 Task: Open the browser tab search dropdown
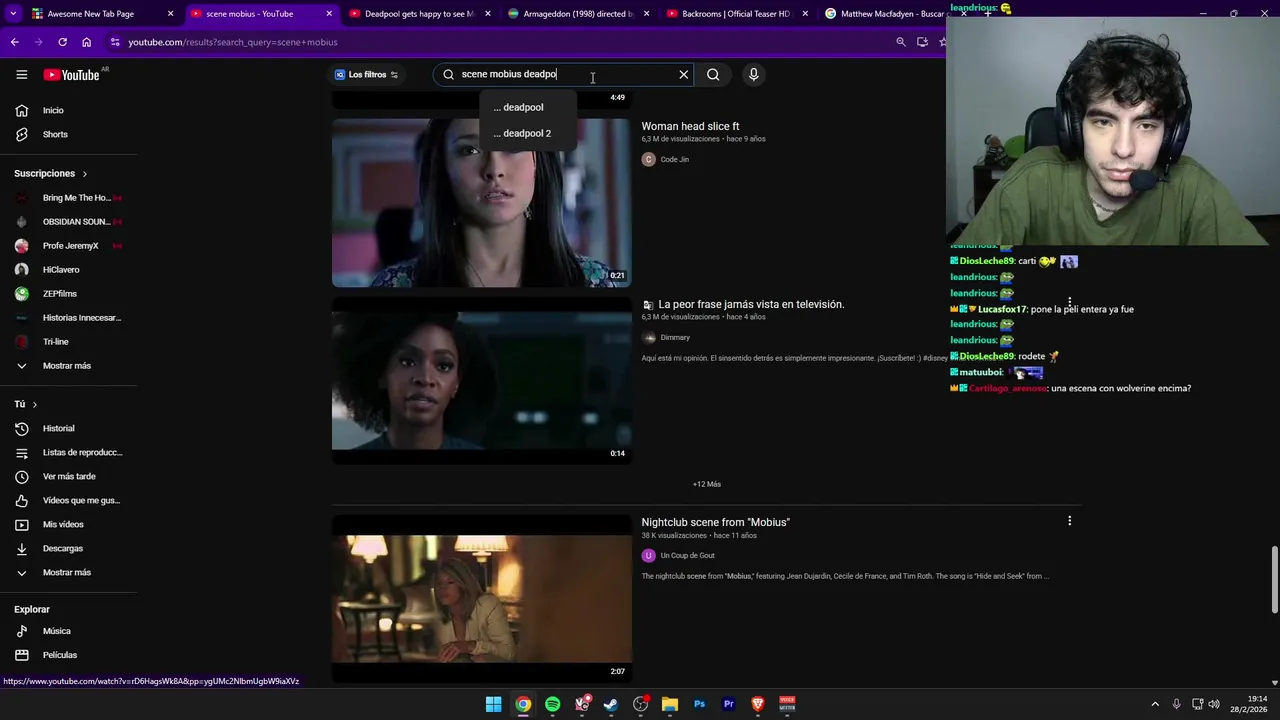coord(13,14)
